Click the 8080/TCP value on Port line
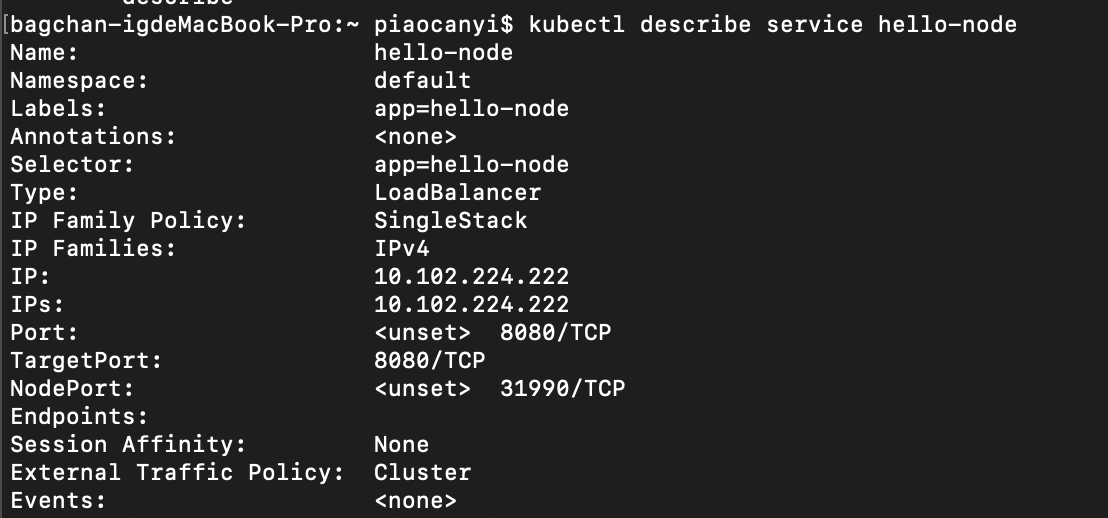The width and height of the screenshot is (1108, 518). pos(555,332)
